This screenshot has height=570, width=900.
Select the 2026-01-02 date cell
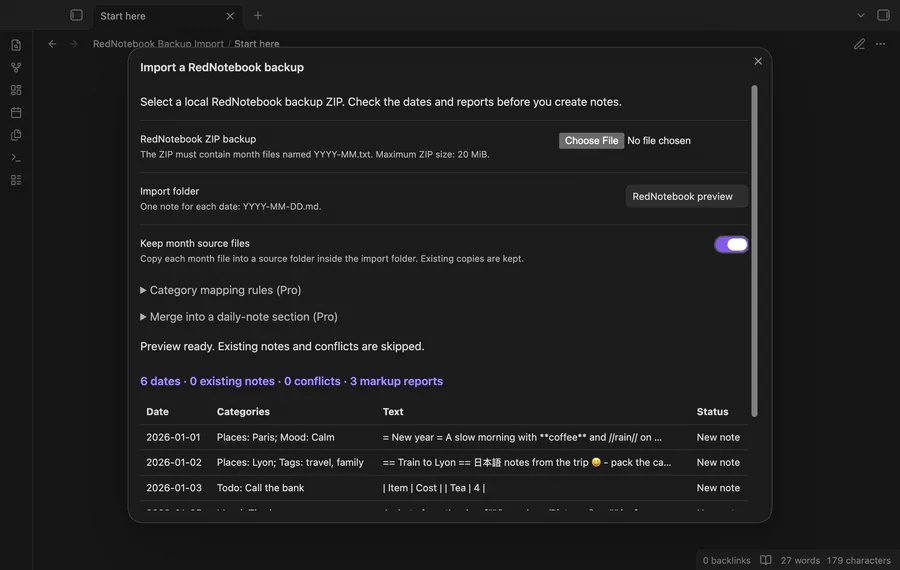coord(174,463)
